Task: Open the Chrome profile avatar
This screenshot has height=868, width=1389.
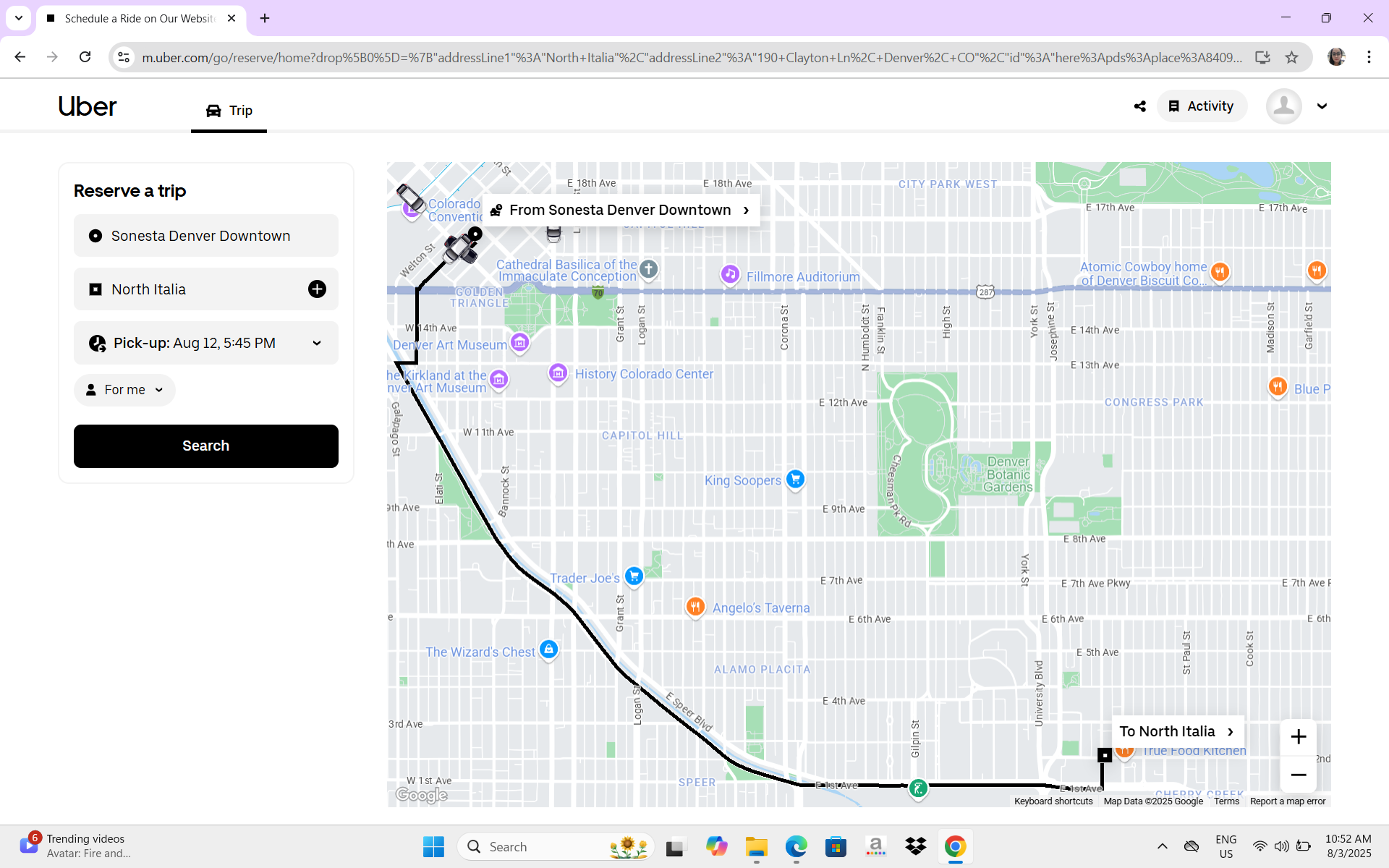Action: point(1336,57)
